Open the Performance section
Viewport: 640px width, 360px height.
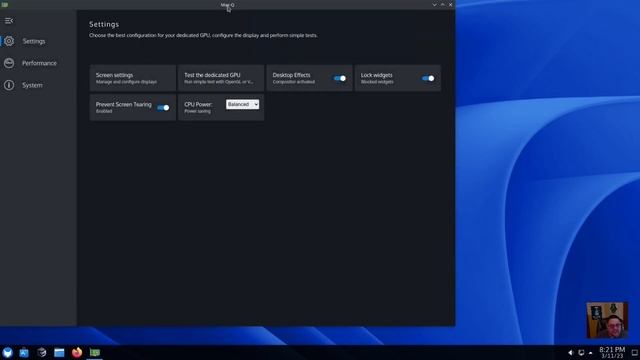pos(39,63)
